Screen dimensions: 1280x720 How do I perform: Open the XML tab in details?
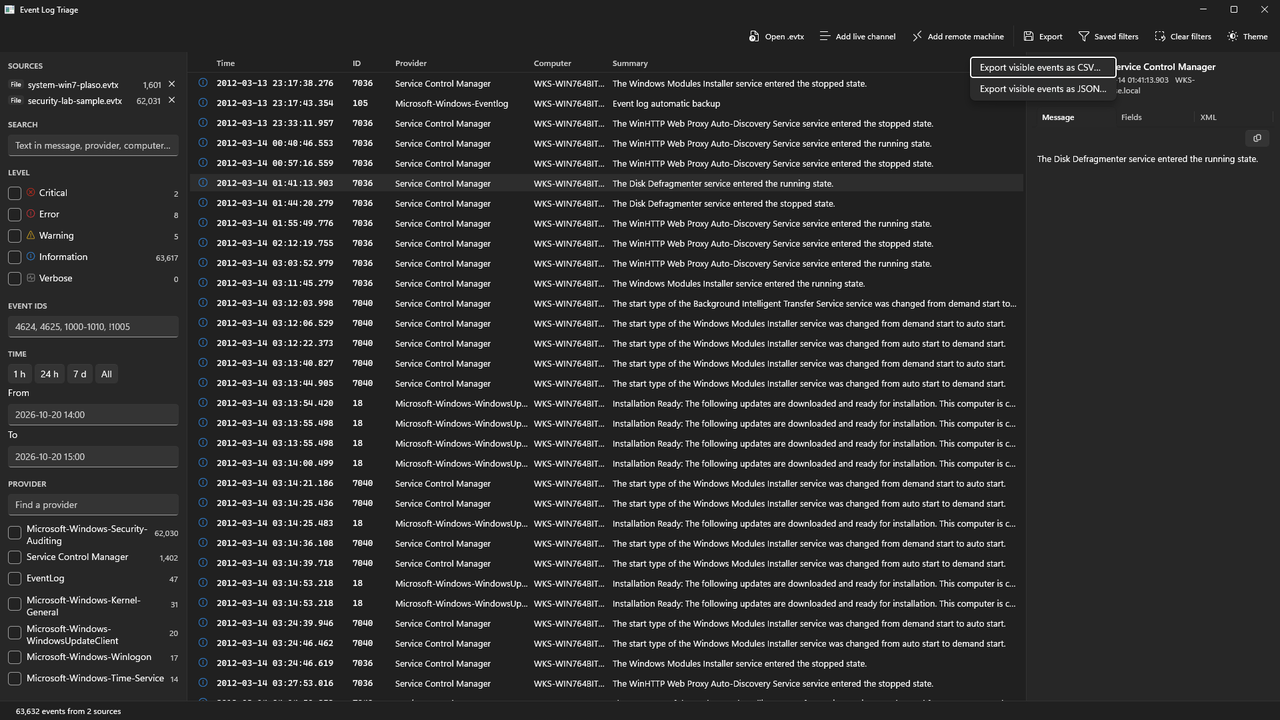click(x=1208, y=117)
